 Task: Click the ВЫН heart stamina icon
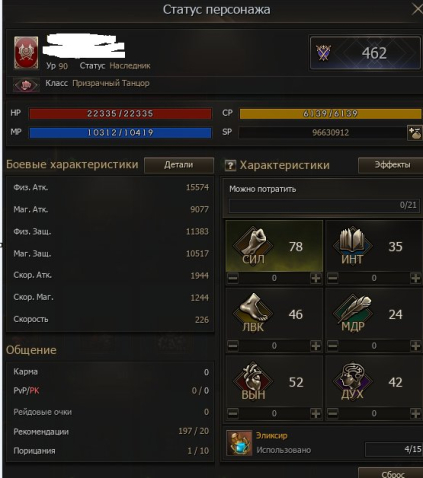[253, 381]
